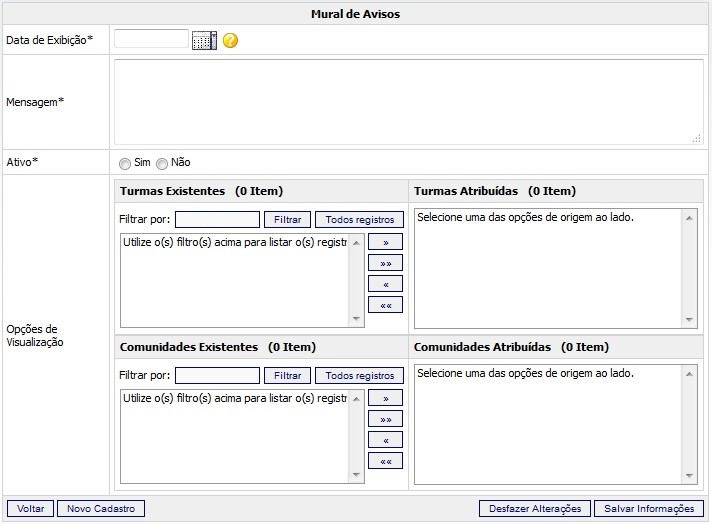This screenshot has width=712, height=524.
Task: Select the Não radio button for Ativo
Action: (162, 163)
